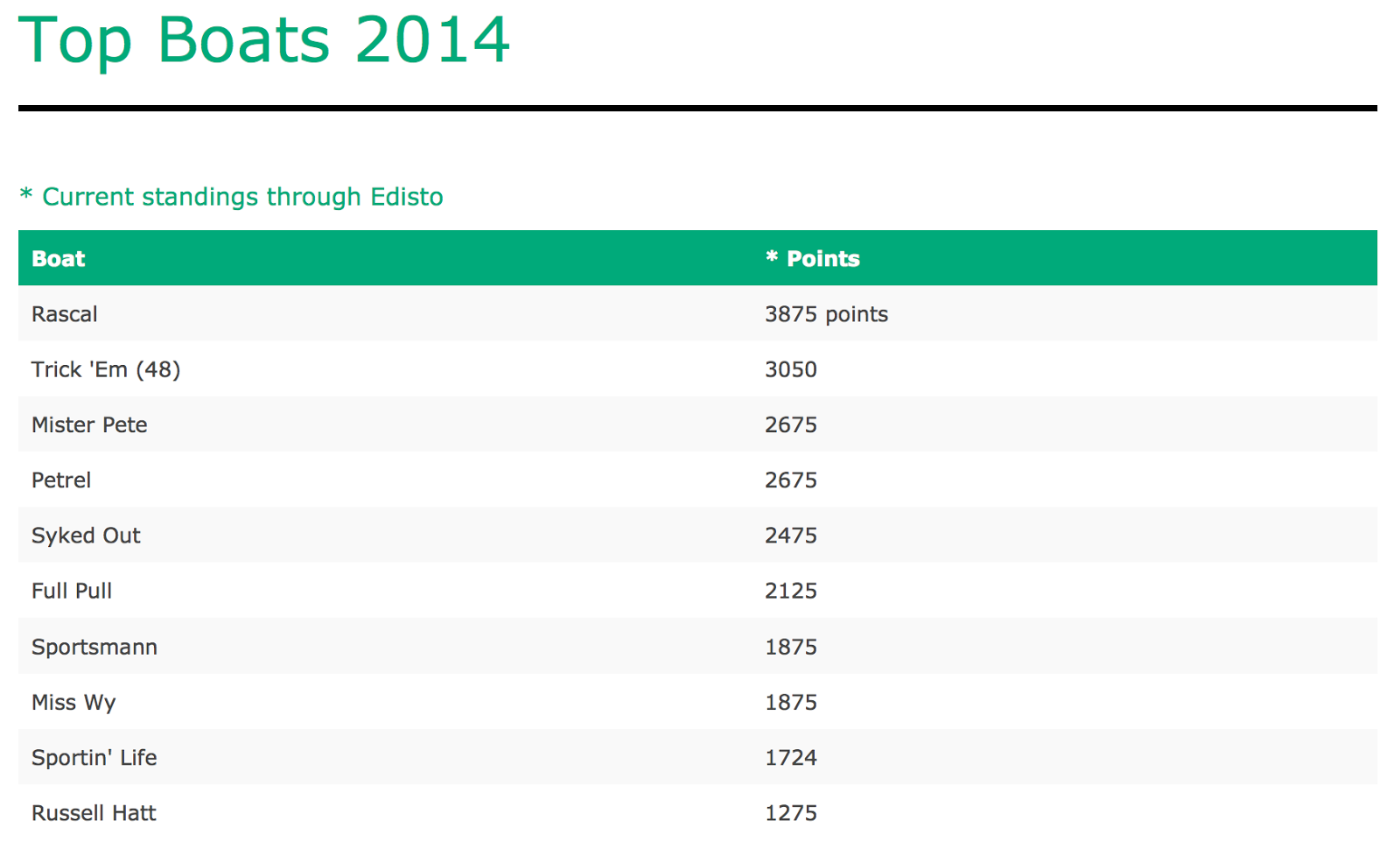Click the 3875 points value

tap(827, 314)
